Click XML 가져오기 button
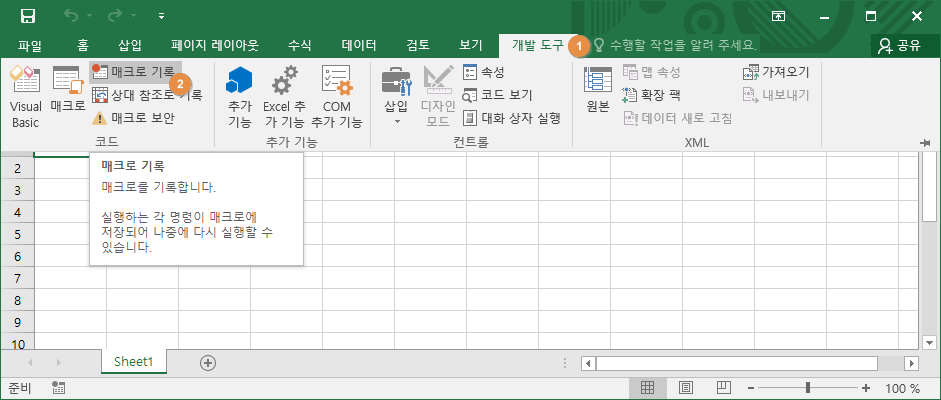The image size is (941, 400). (776, 73)
